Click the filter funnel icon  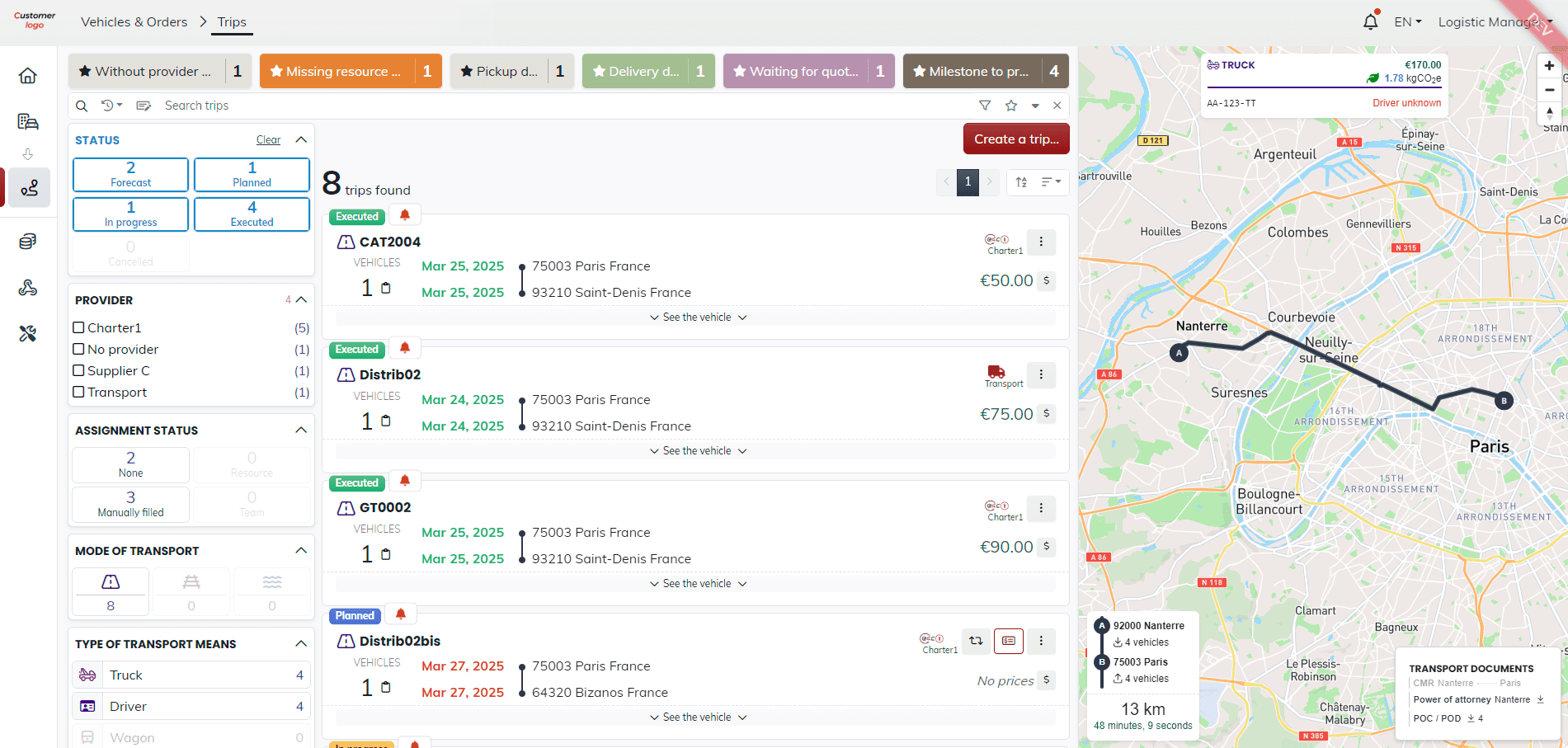(x=984, y=106)
